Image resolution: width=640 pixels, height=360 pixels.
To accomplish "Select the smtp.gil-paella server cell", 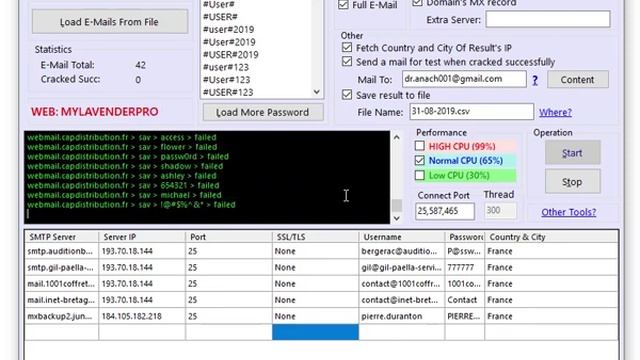I will [x=62, y=267].
